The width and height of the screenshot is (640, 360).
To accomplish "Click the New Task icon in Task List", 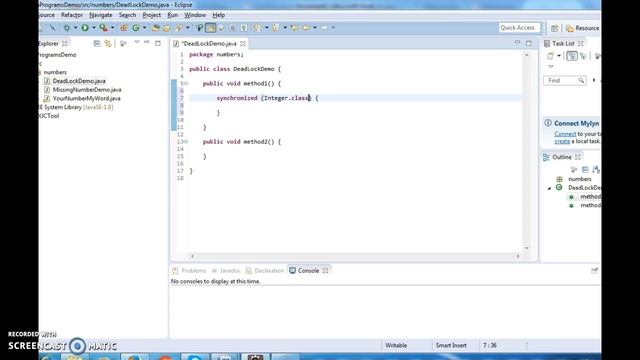I will (x=550, y=56).
